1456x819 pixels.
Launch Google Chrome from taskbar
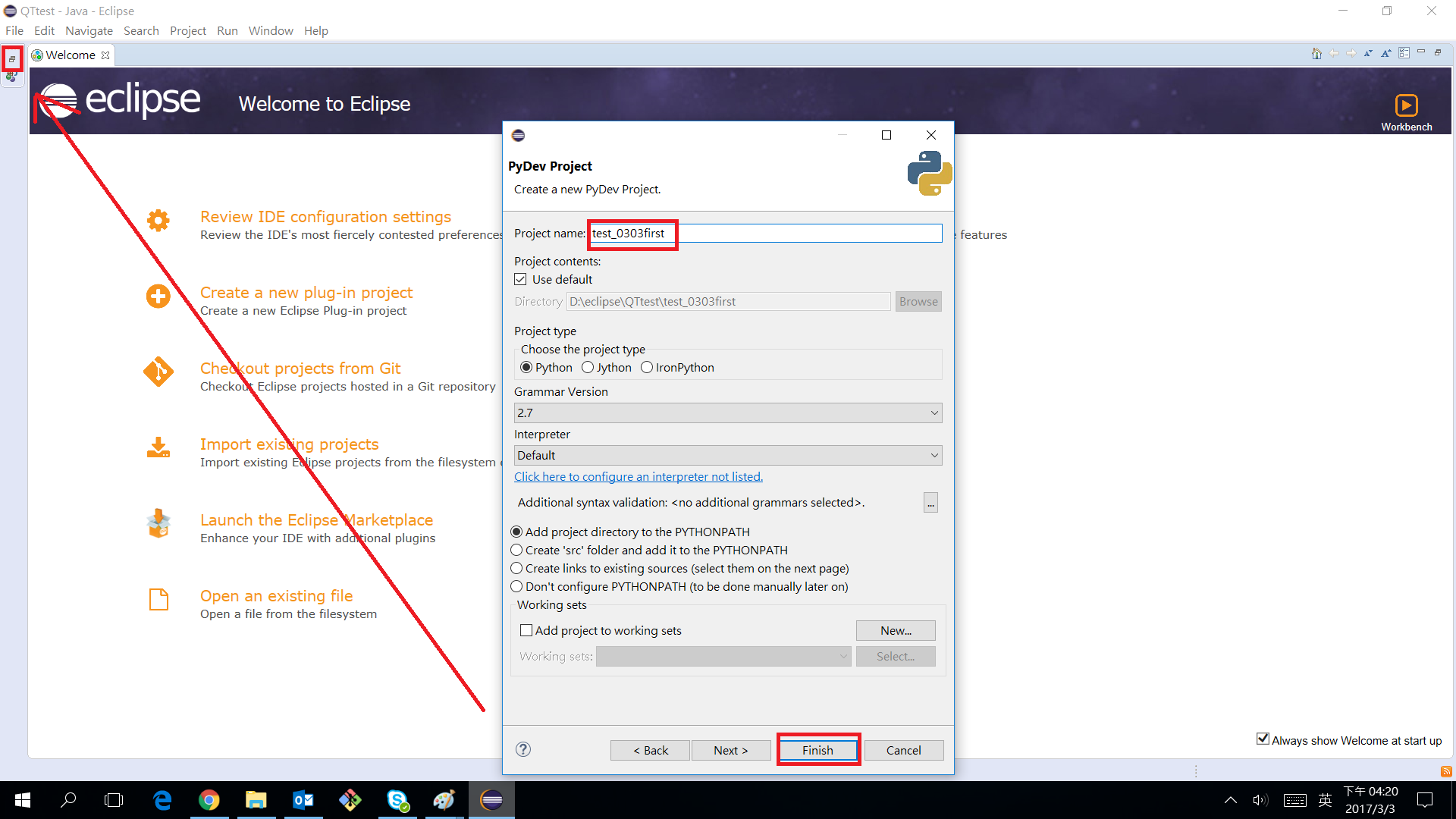point(209,800)
